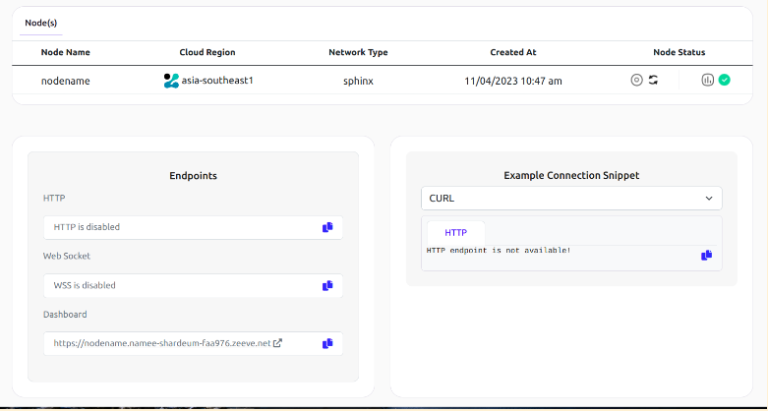Copy the CURL connection snippet

click(x=706, y=255)
